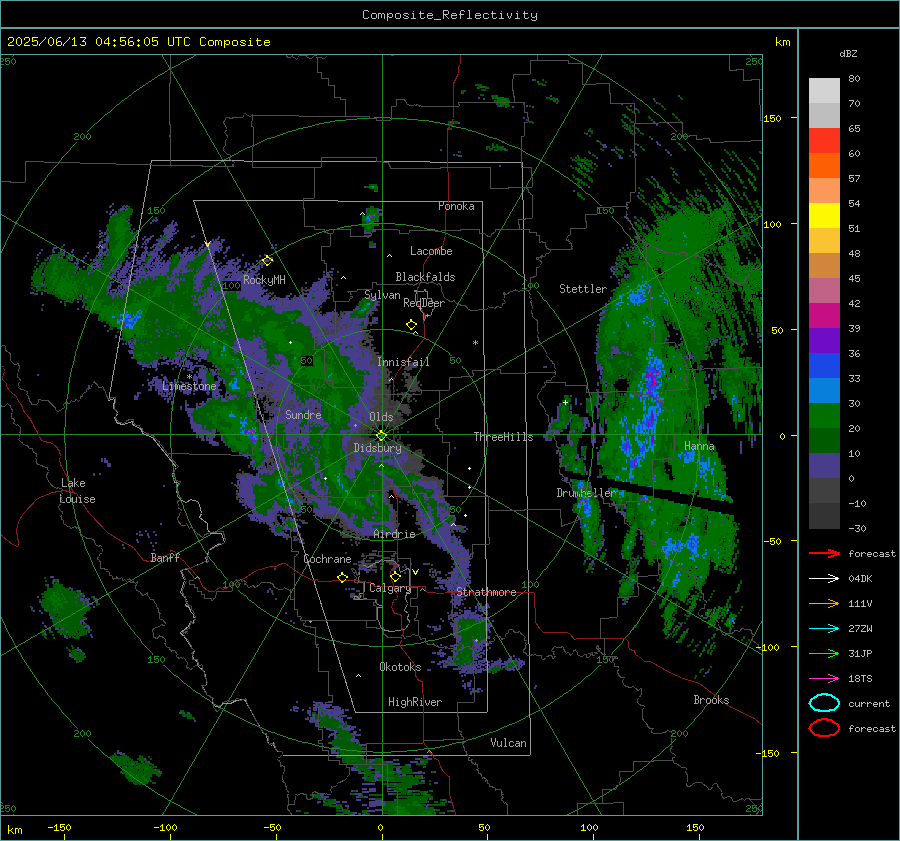This screenshot has height=841, width=900.
Task: Click the Strathmore city label
Action: pos(486,592)
